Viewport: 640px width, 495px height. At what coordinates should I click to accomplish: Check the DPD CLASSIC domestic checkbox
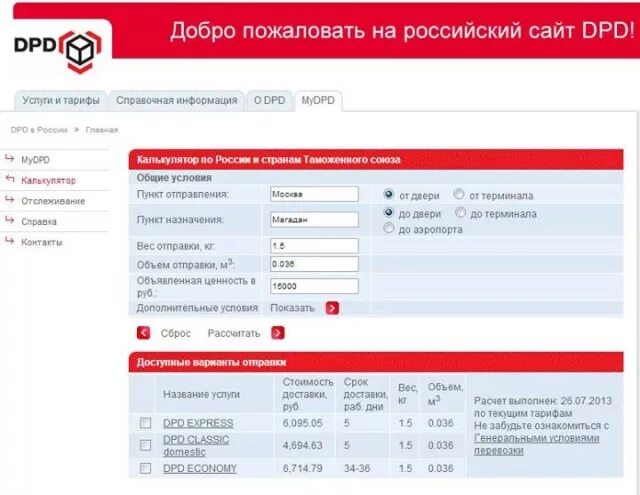(145, 445)
